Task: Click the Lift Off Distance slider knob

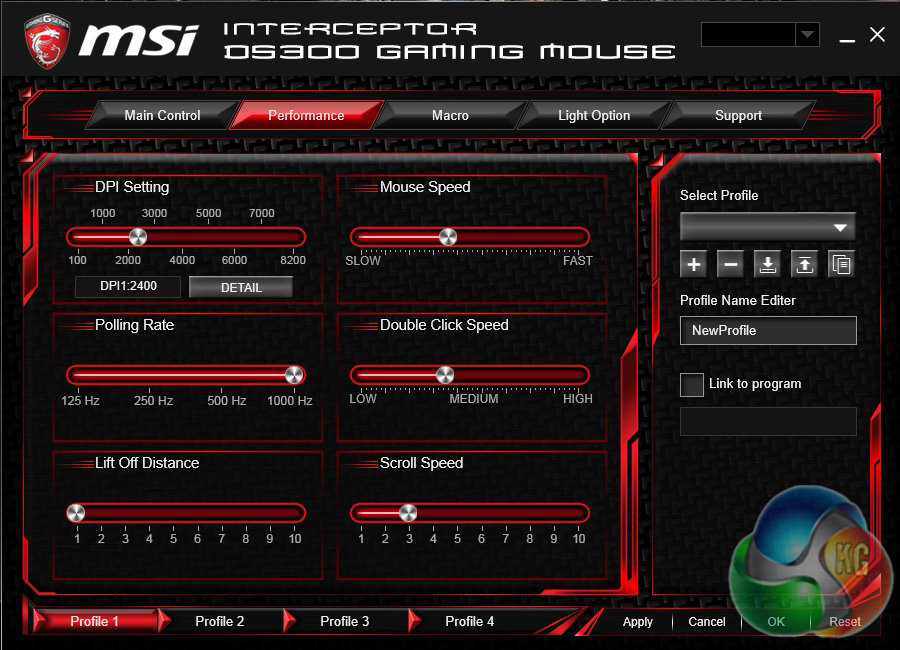Action: (76, 513)
